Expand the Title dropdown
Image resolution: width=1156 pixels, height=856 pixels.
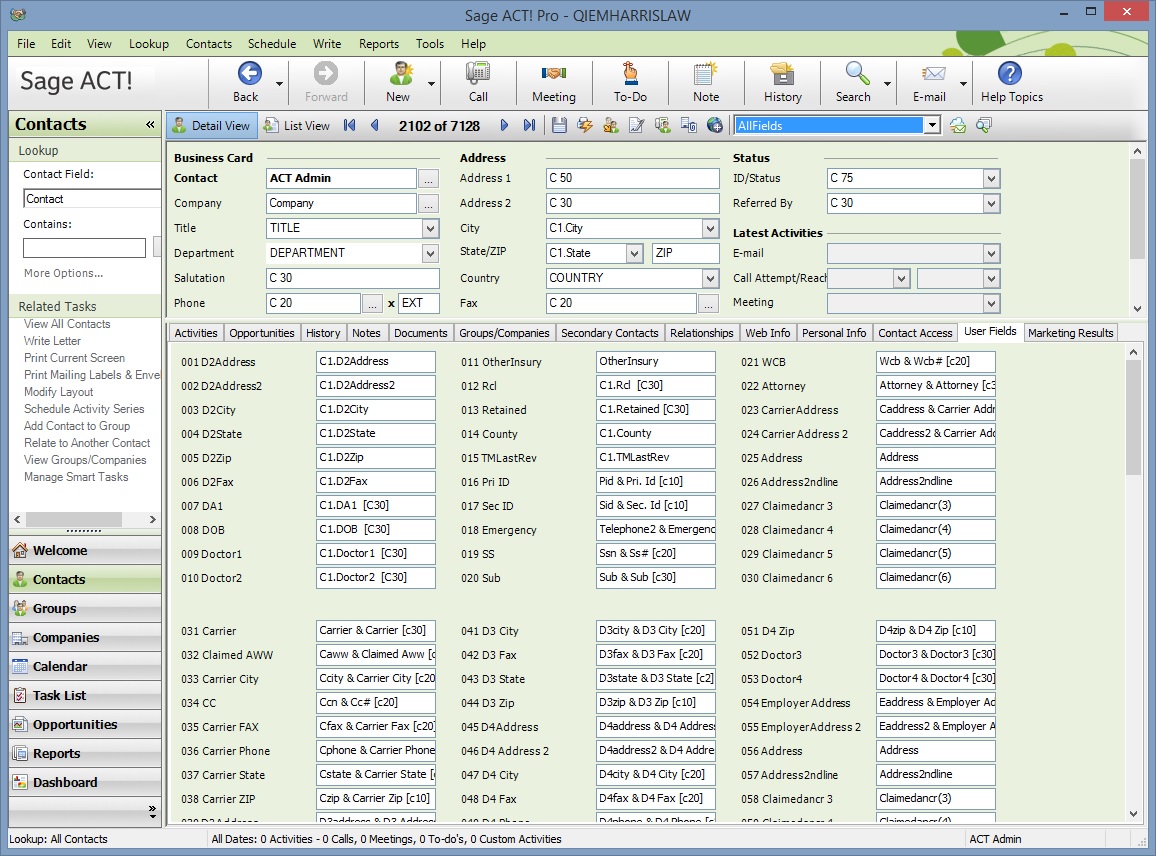click(431, 229)
